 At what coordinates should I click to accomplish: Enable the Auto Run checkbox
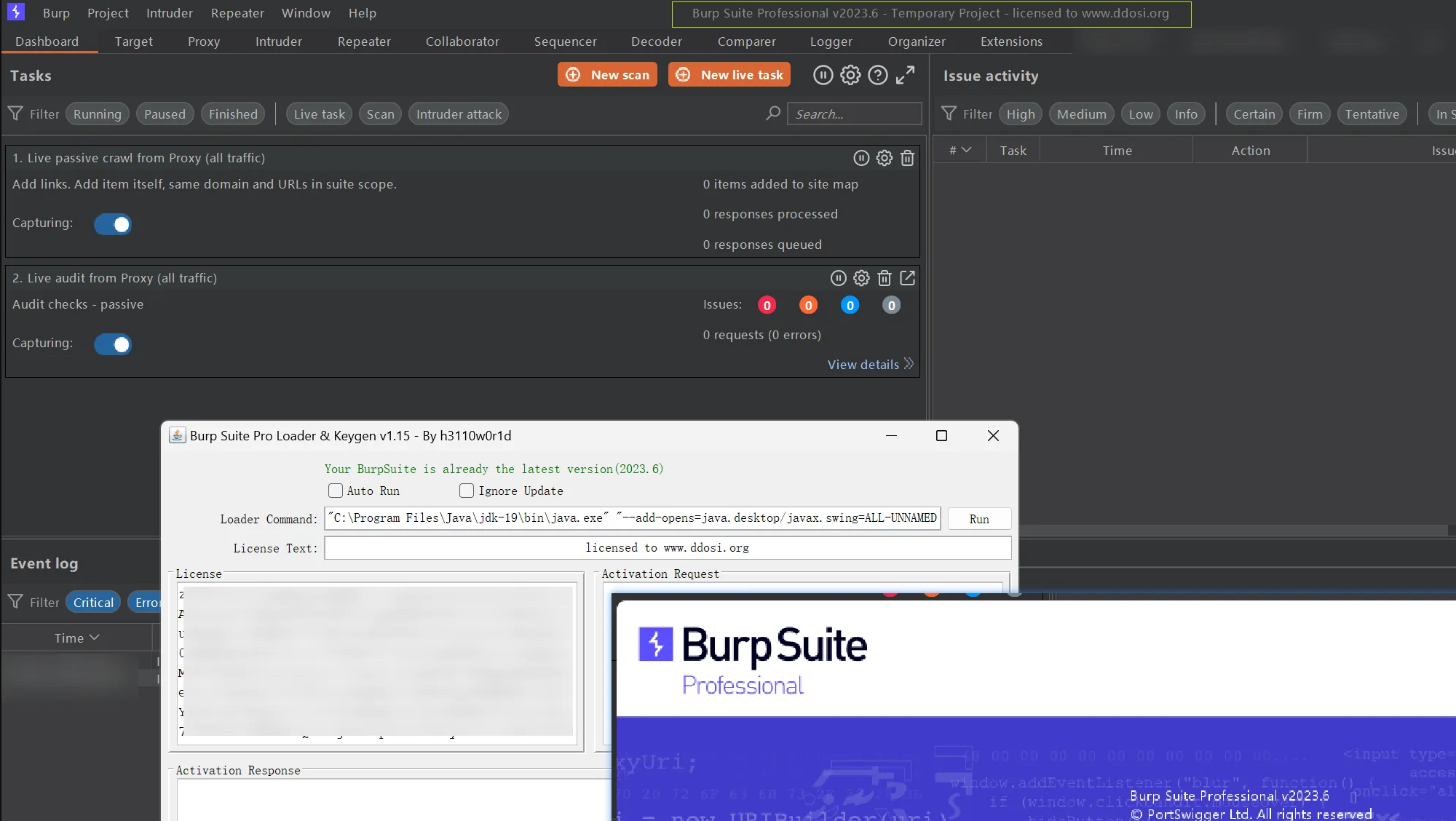335,491
